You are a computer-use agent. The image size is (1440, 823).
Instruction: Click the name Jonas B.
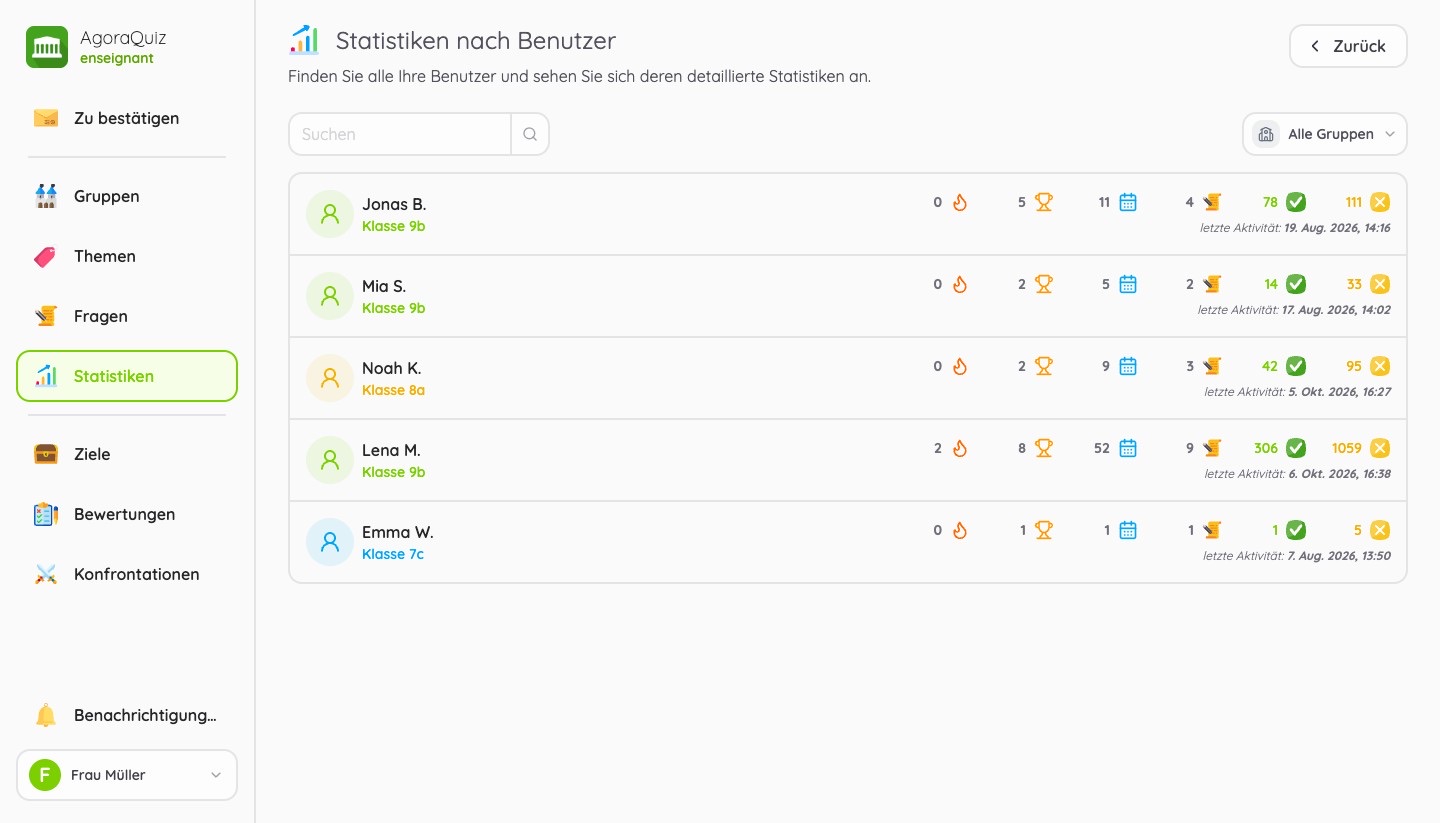click(394, 204)
